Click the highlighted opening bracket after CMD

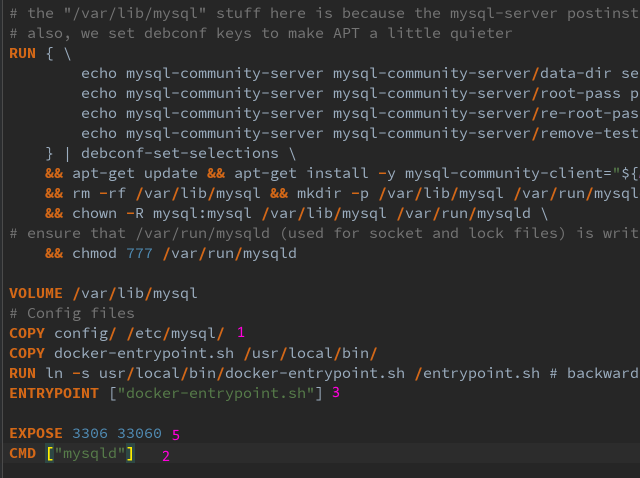coord(50,453)
